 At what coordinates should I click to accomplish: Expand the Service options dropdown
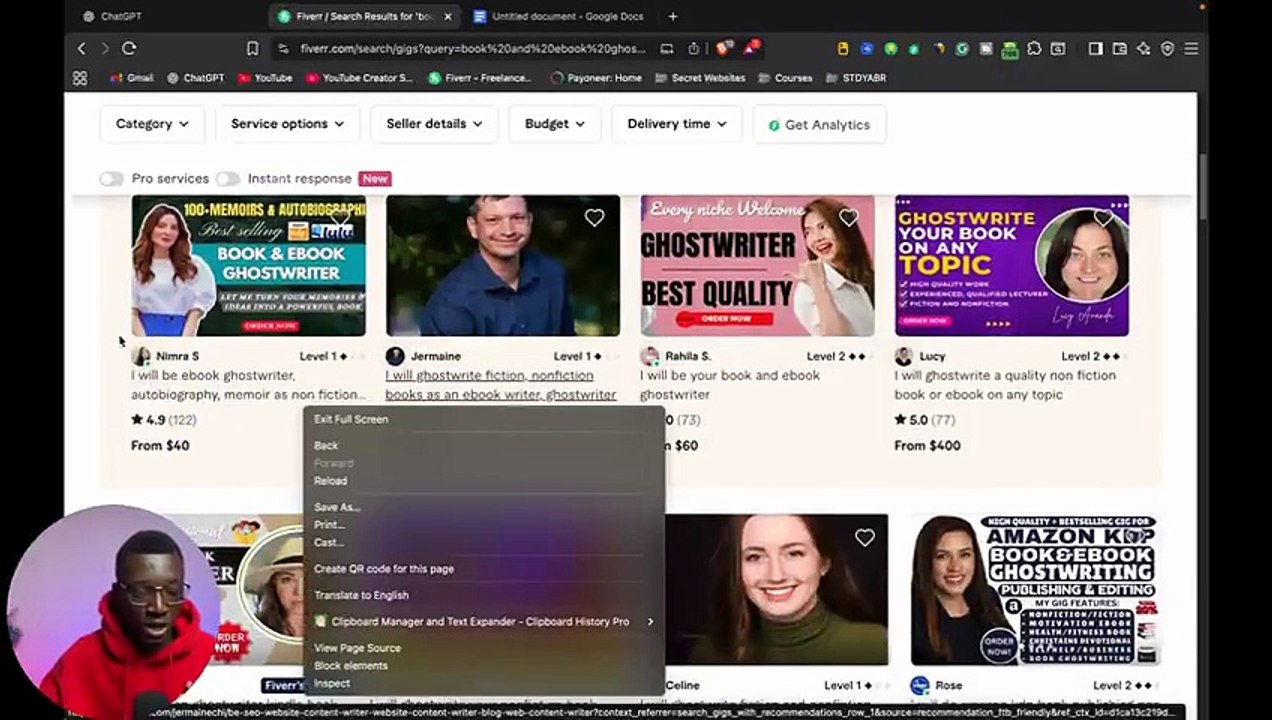(x=288, y=124)
